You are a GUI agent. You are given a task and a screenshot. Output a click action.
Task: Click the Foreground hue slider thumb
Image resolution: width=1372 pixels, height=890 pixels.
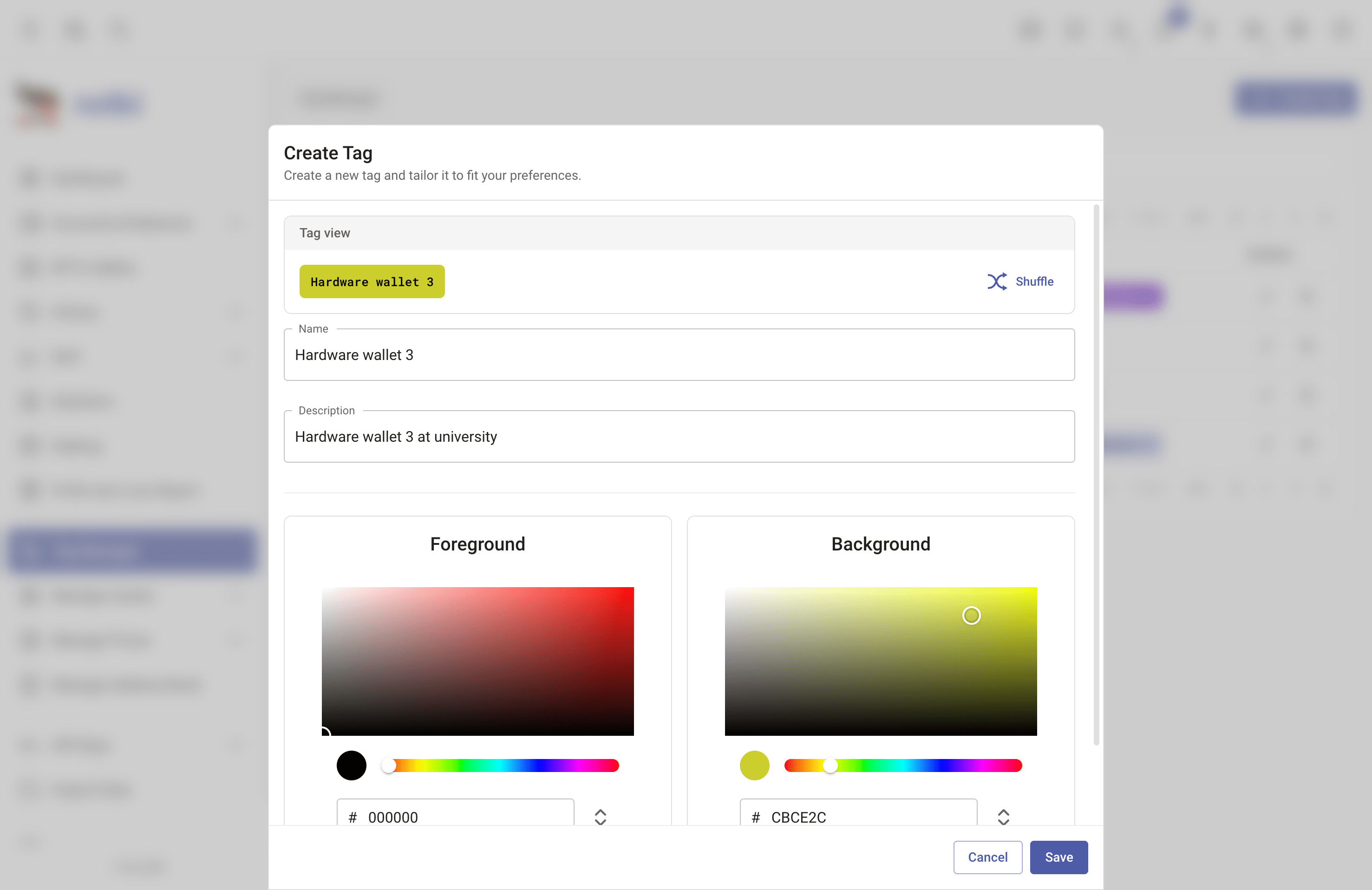389,766
